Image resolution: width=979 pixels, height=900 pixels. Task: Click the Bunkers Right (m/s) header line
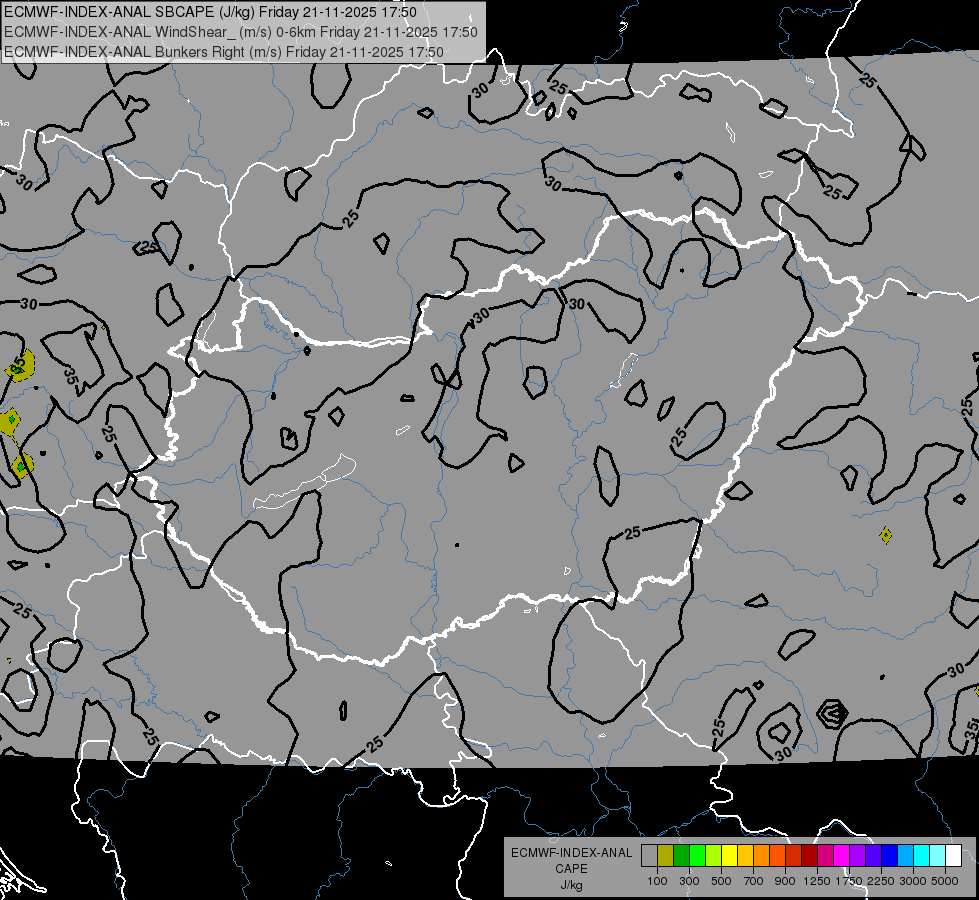coord(224,52)
